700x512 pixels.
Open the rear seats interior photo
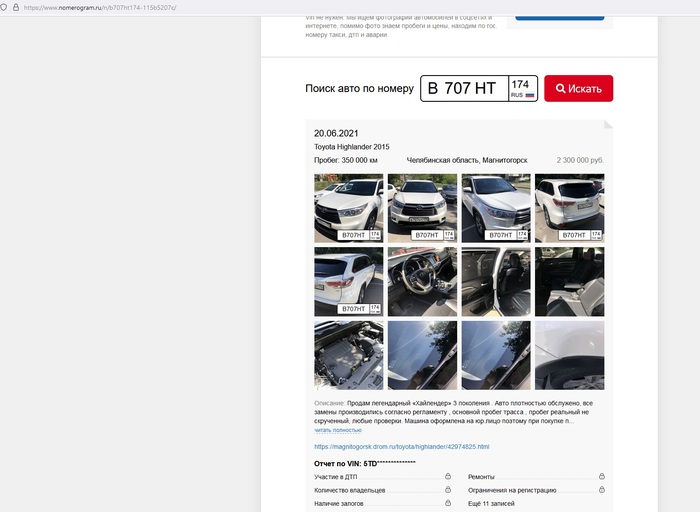click(x=570, y=282)
